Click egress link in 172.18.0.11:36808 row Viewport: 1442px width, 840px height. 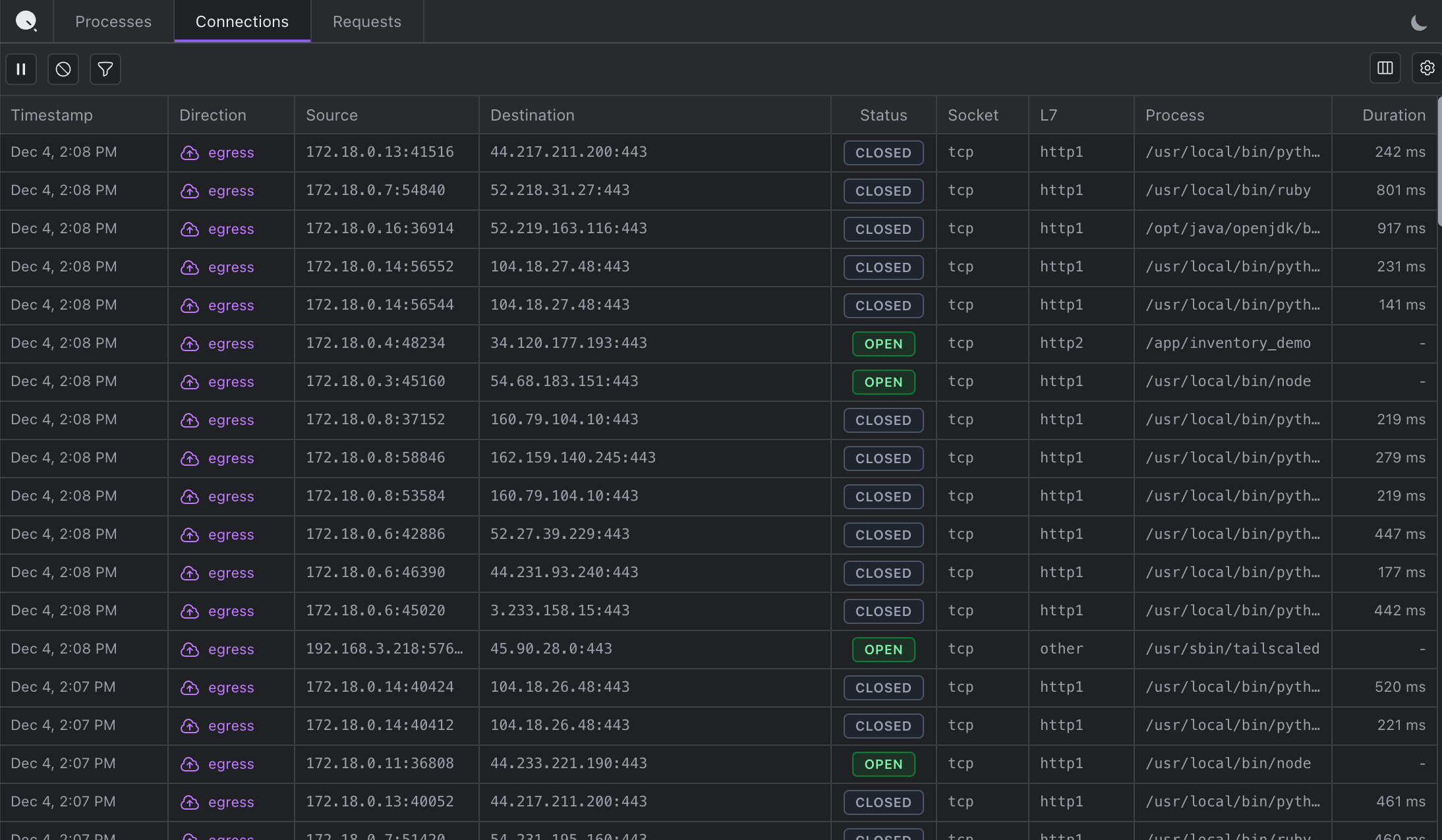(x=231, y=764)
